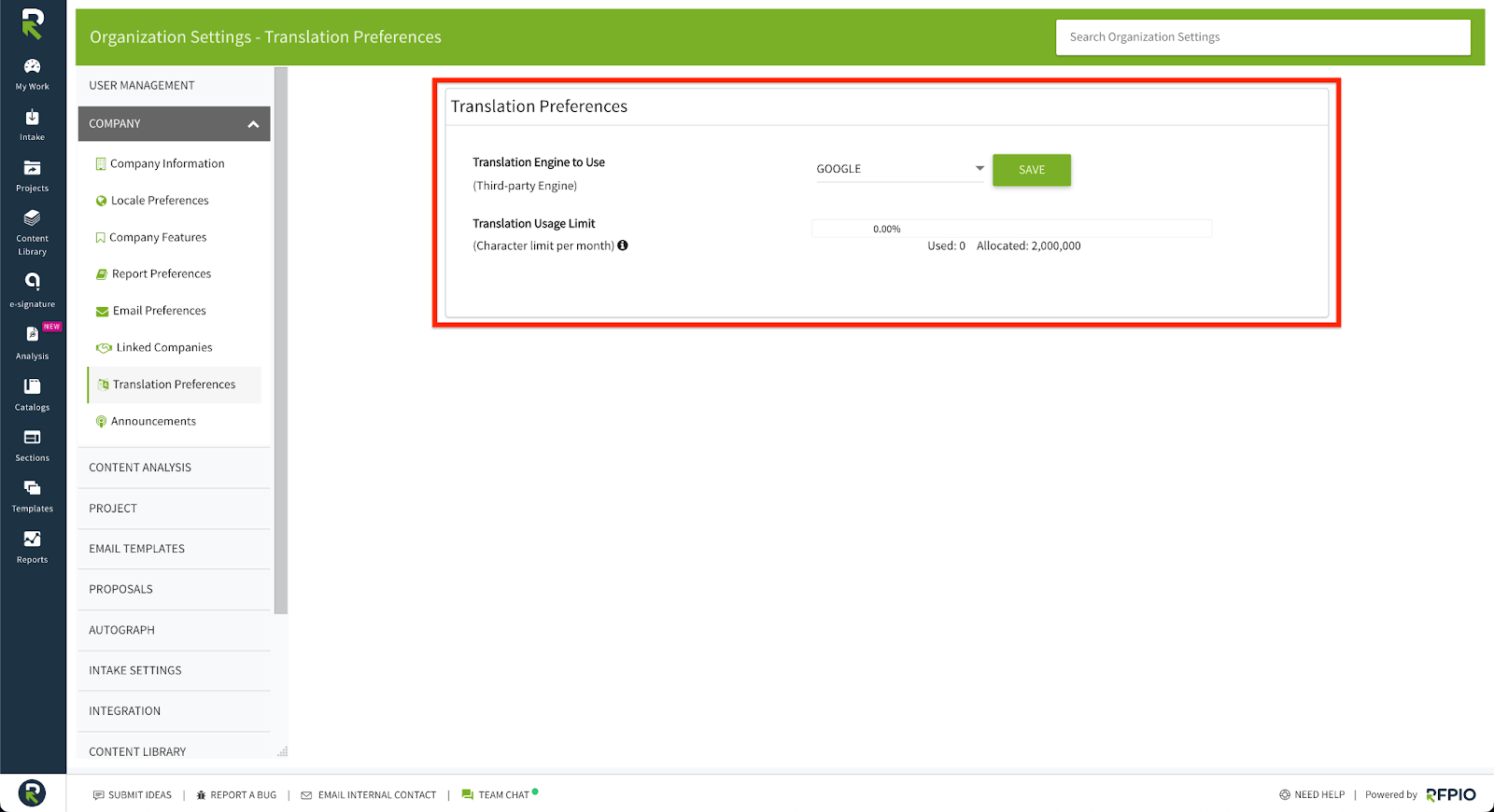1494x812 pixels.
Task: Click the settings menu vertical scrollbar
Action: tap(281, 341)
